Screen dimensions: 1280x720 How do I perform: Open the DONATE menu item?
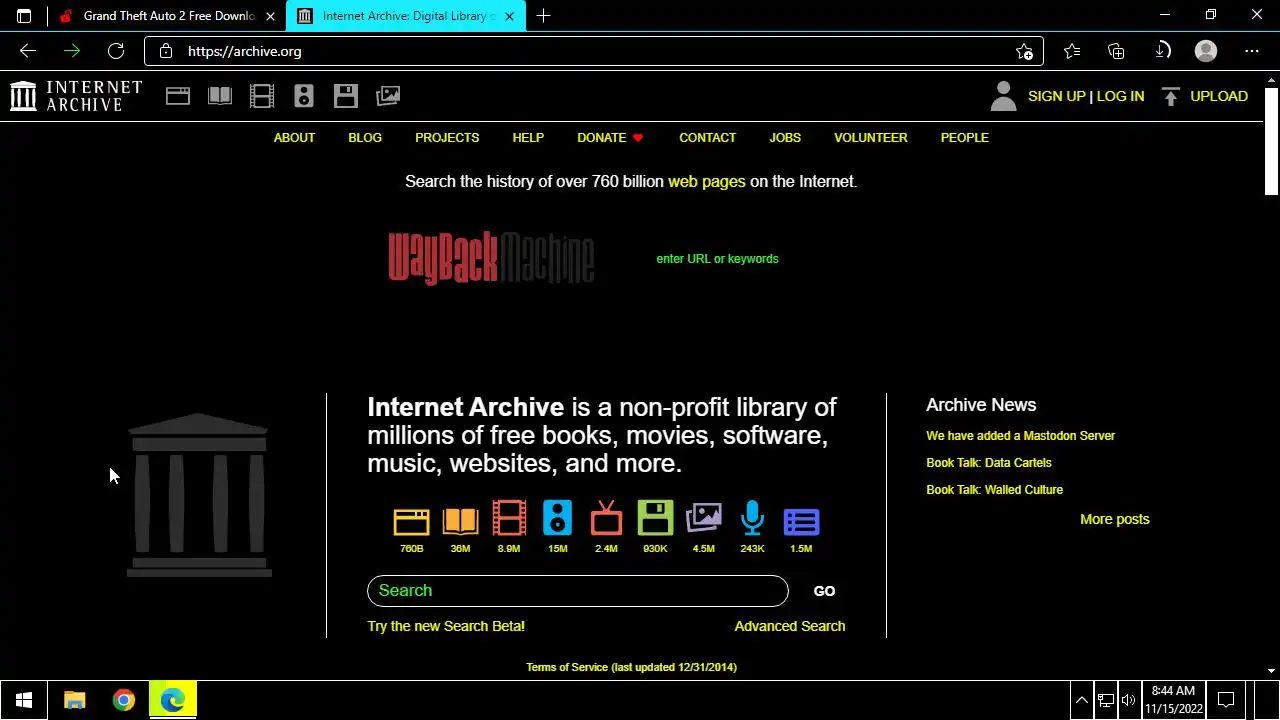point(610,138)
